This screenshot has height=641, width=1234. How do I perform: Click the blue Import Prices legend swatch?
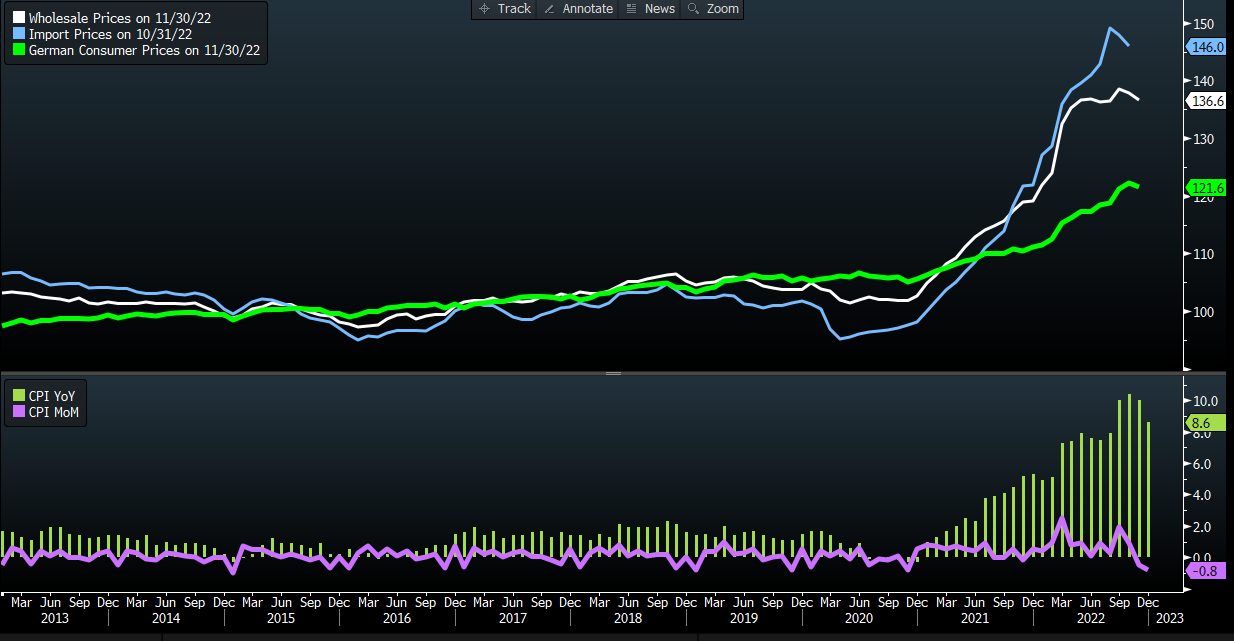tap(17, 34)
